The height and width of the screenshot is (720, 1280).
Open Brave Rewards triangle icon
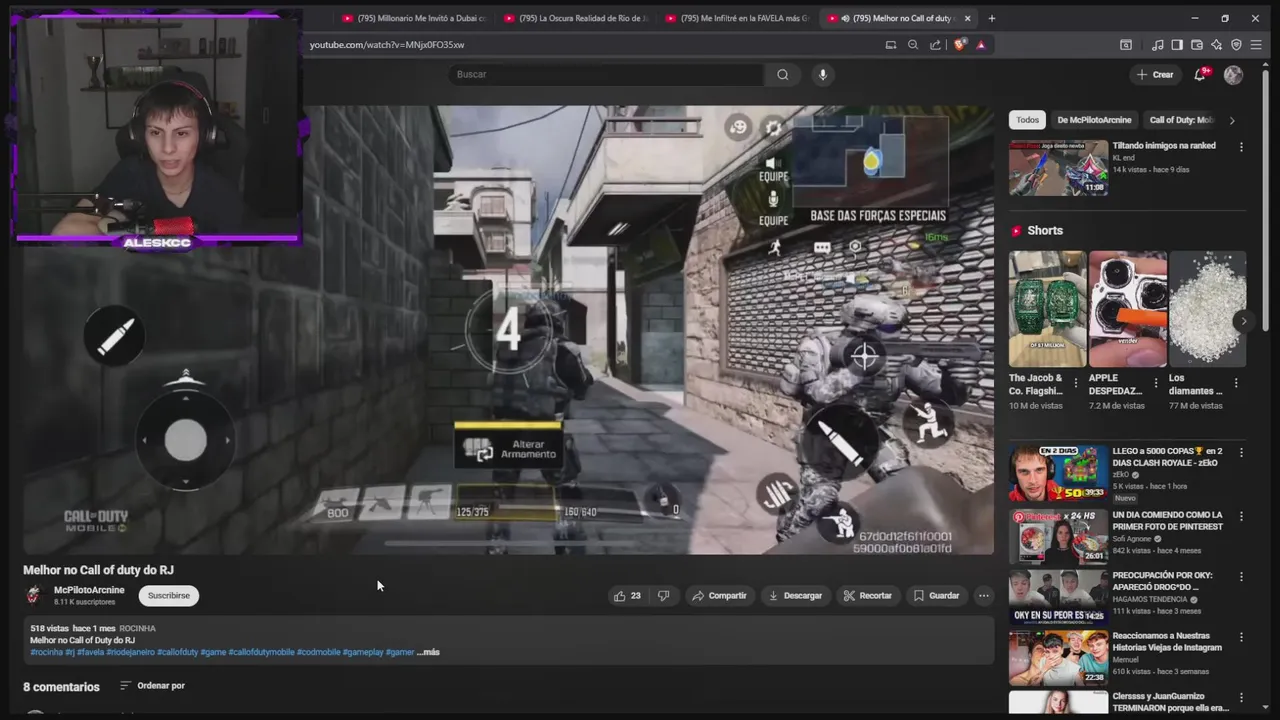pyautogui.click(x=981, y=45)
